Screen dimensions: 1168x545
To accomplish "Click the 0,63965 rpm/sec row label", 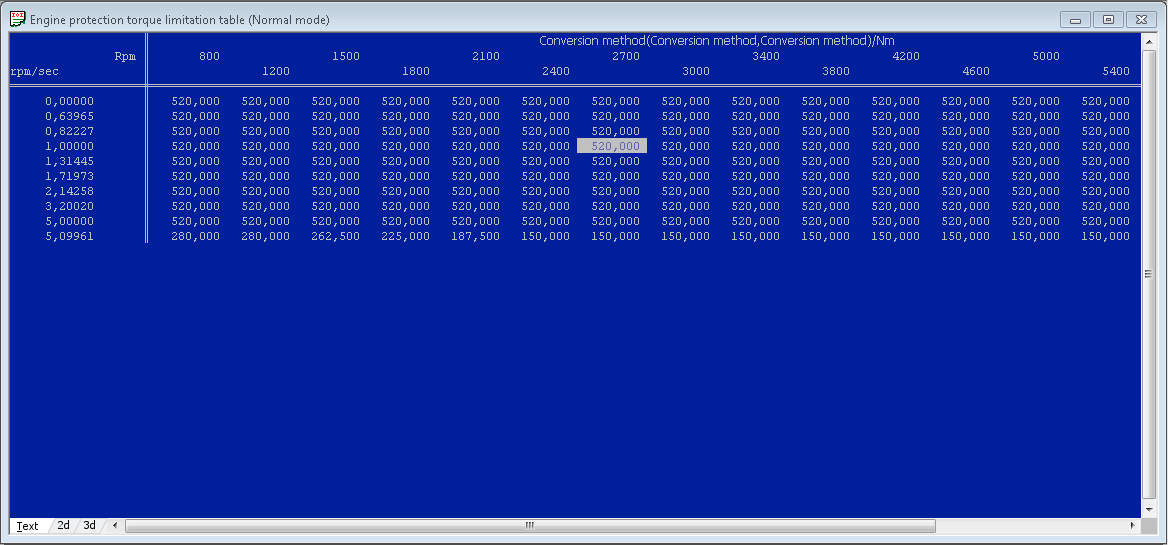I will pos(69,116).
